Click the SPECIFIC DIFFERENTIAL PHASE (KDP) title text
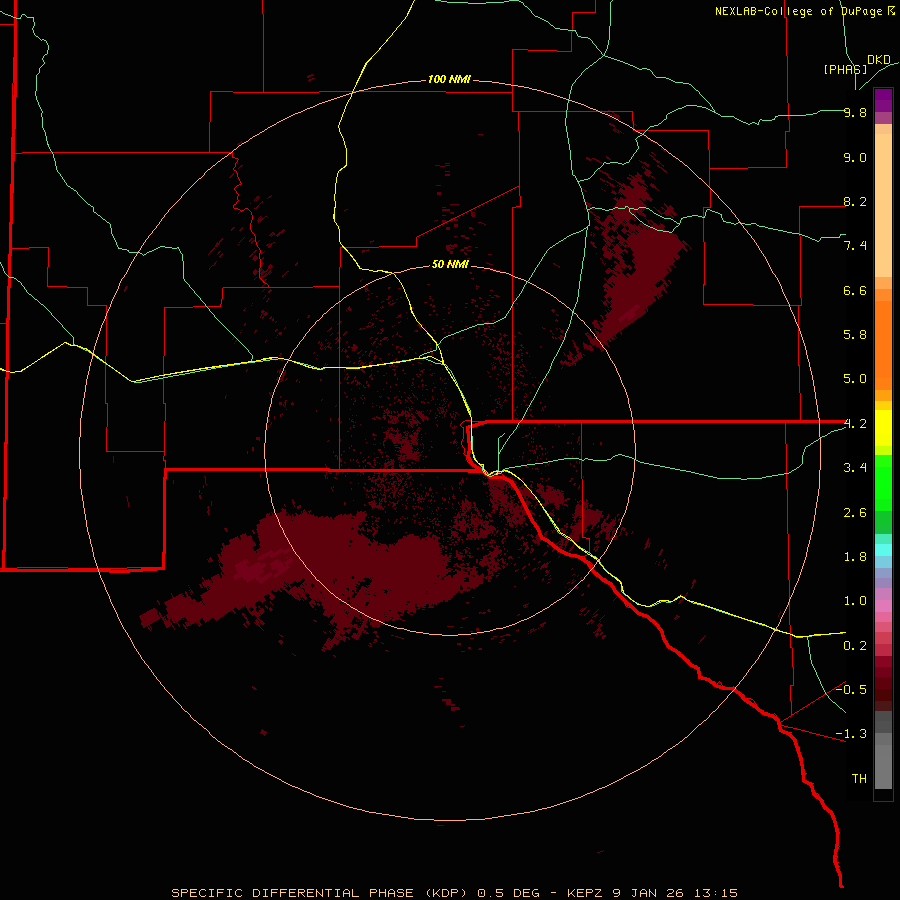The height and width of the screenshot is (900, 900). click(x=321, y=893)
